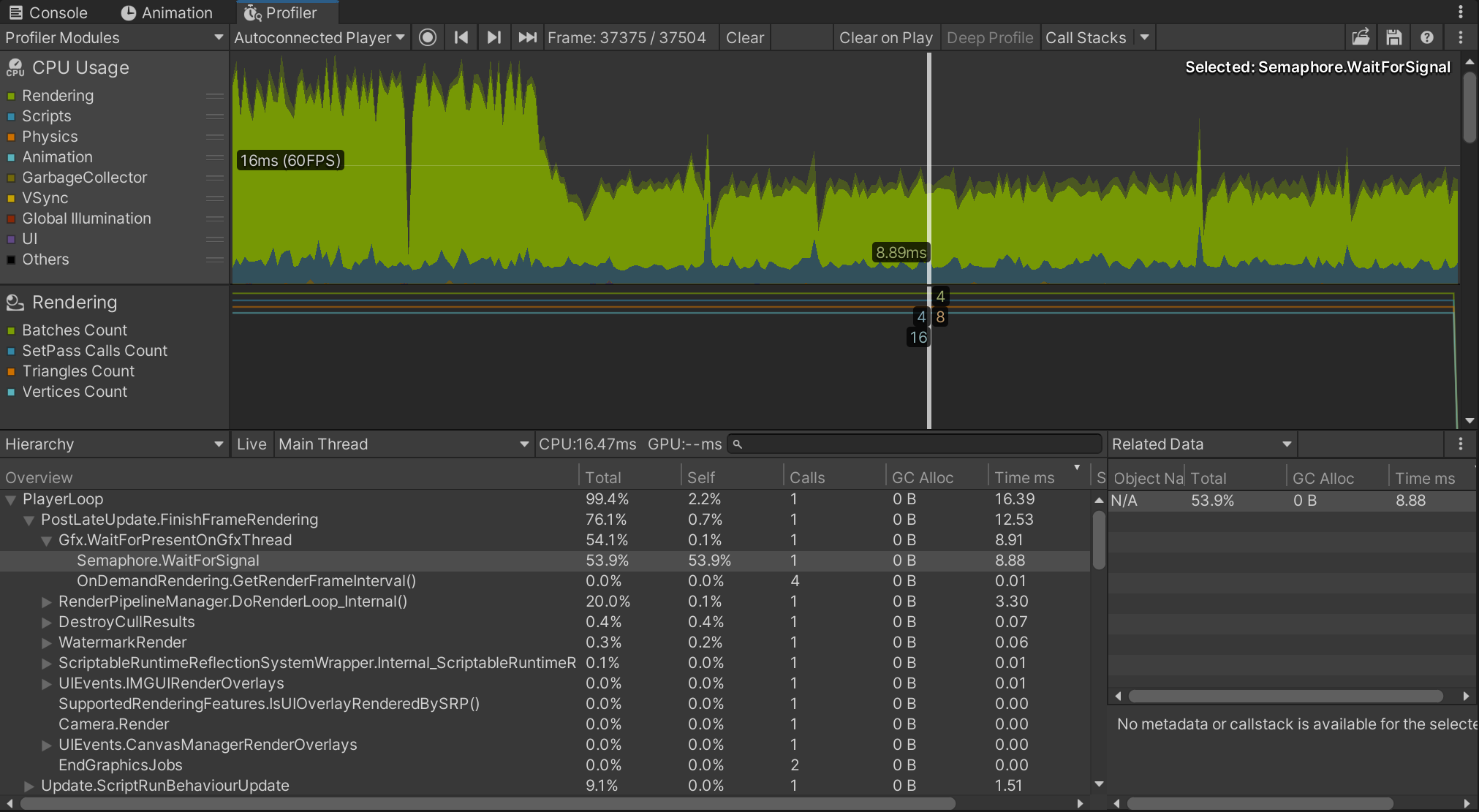Click the Record profiling button
Screen dimensions: 1479x812
coord(428,37)
